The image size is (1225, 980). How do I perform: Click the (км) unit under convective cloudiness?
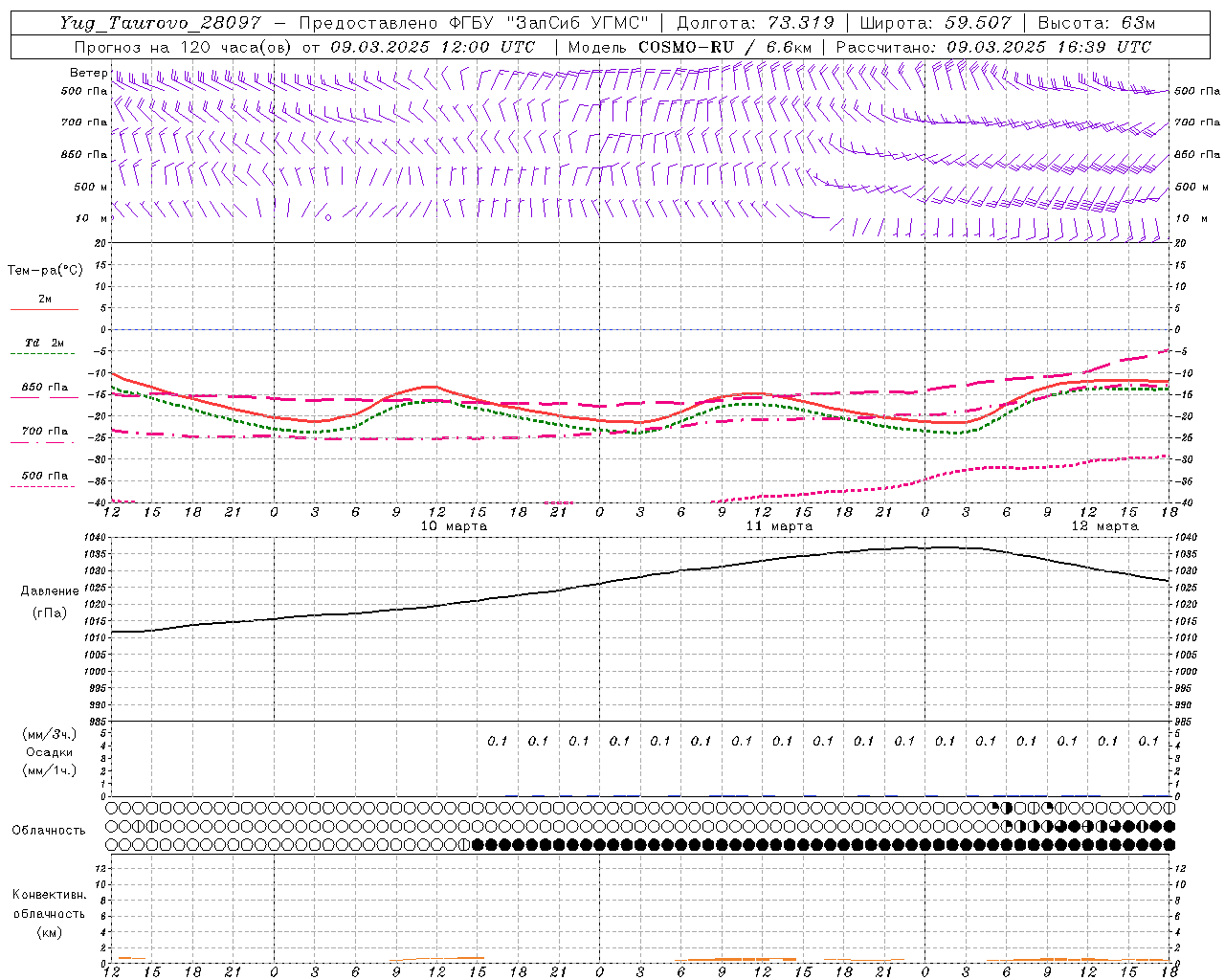(x=49, y=932)
